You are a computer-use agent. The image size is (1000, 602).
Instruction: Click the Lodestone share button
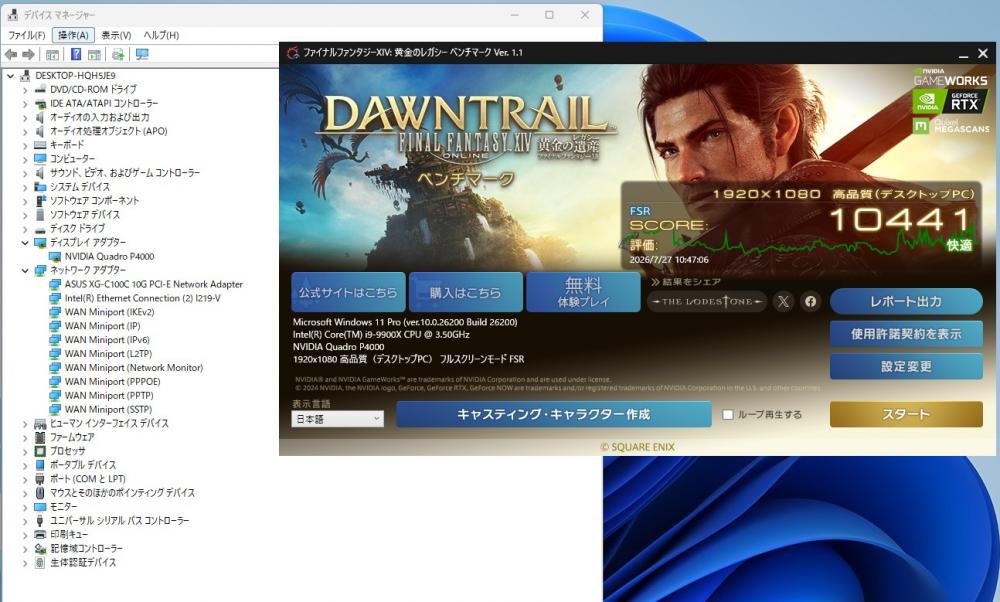(x=707, y=302)
